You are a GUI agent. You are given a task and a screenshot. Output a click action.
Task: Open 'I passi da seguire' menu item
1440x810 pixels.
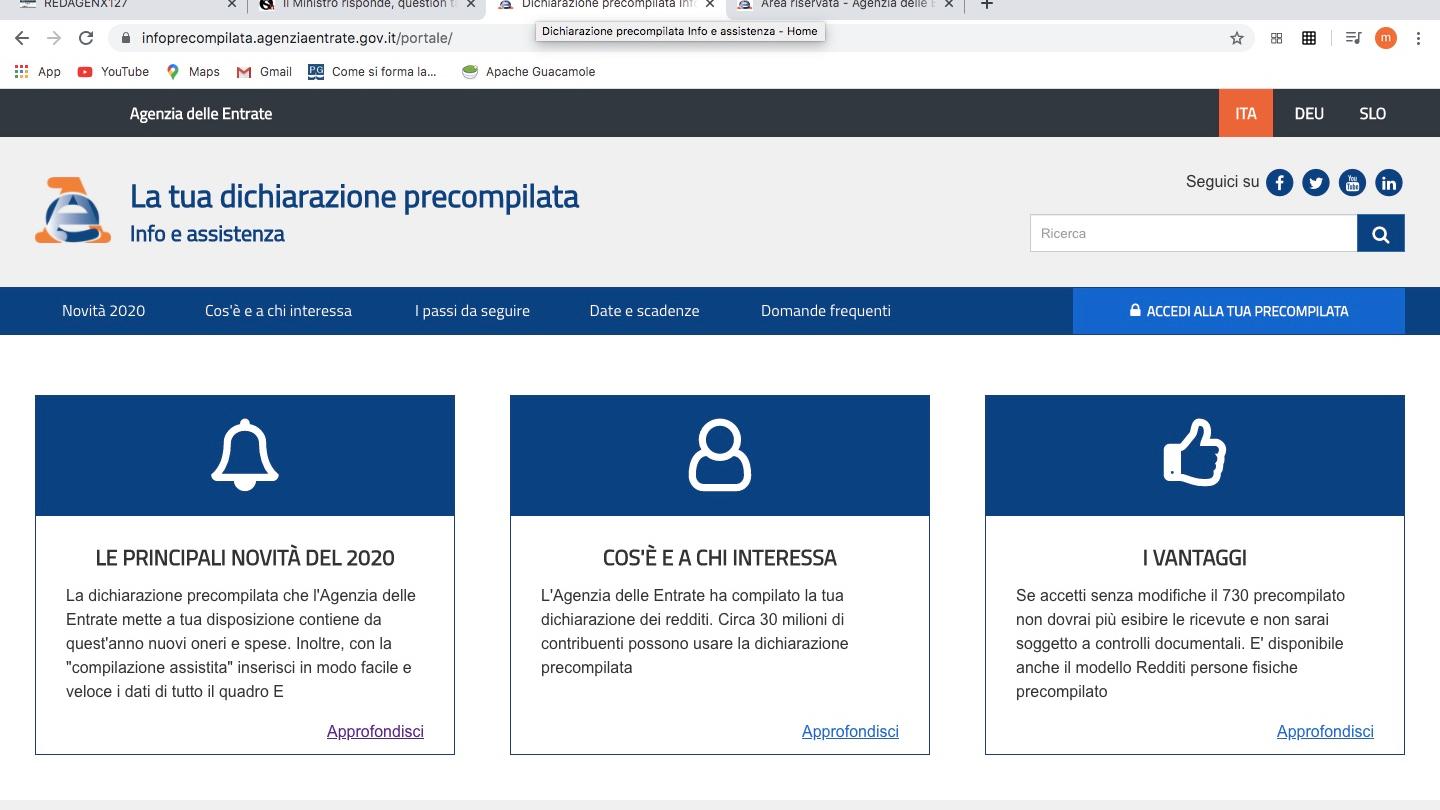(472, 310)
